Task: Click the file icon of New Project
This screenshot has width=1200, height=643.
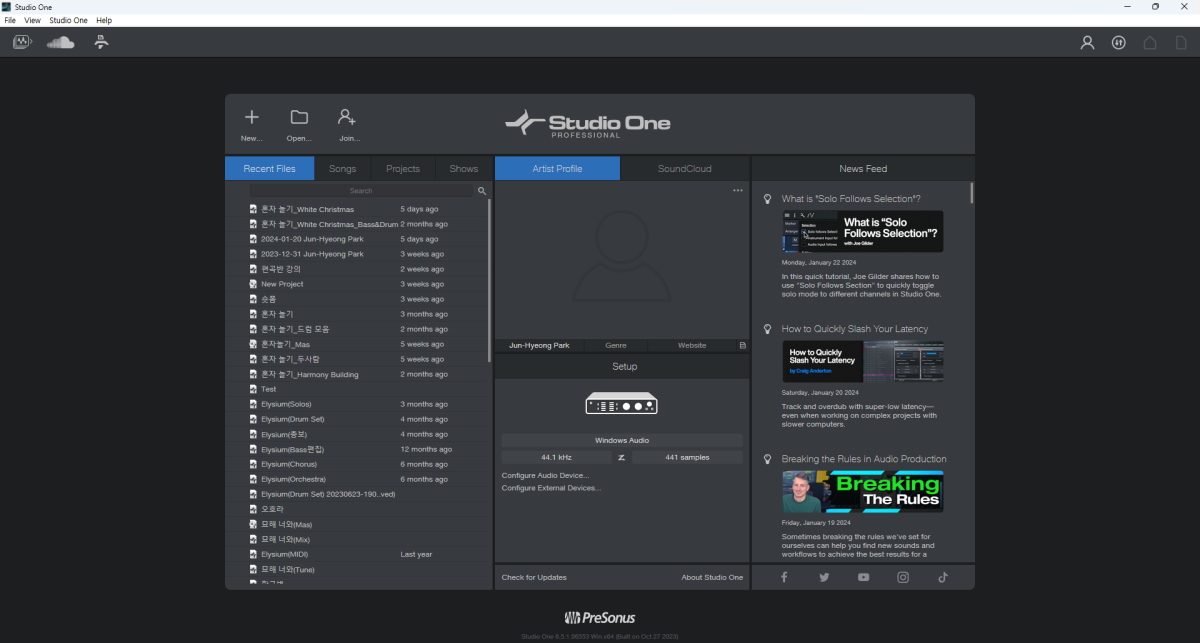Action: pos(254,284)
